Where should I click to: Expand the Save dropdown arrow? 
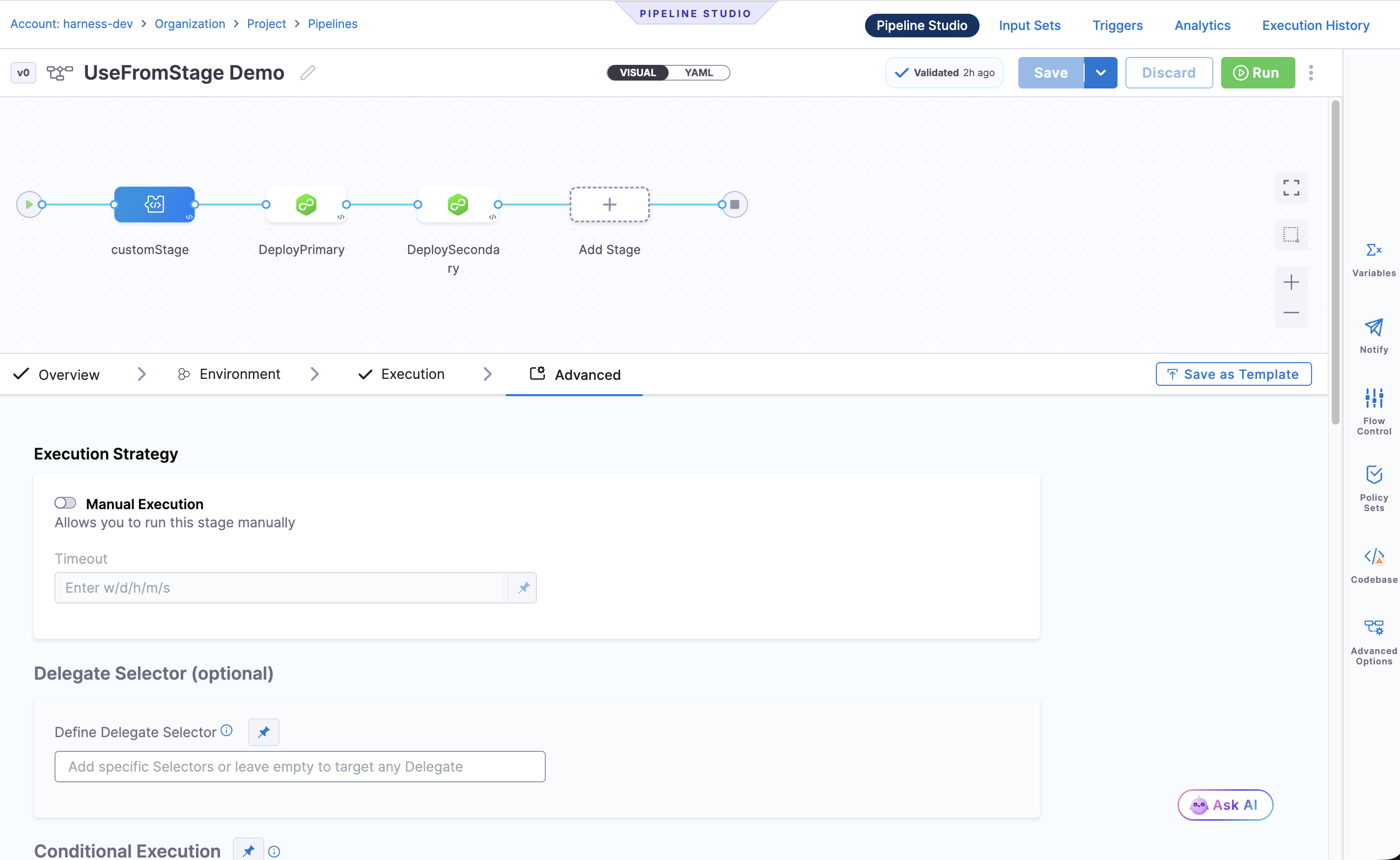point(1100,73)
